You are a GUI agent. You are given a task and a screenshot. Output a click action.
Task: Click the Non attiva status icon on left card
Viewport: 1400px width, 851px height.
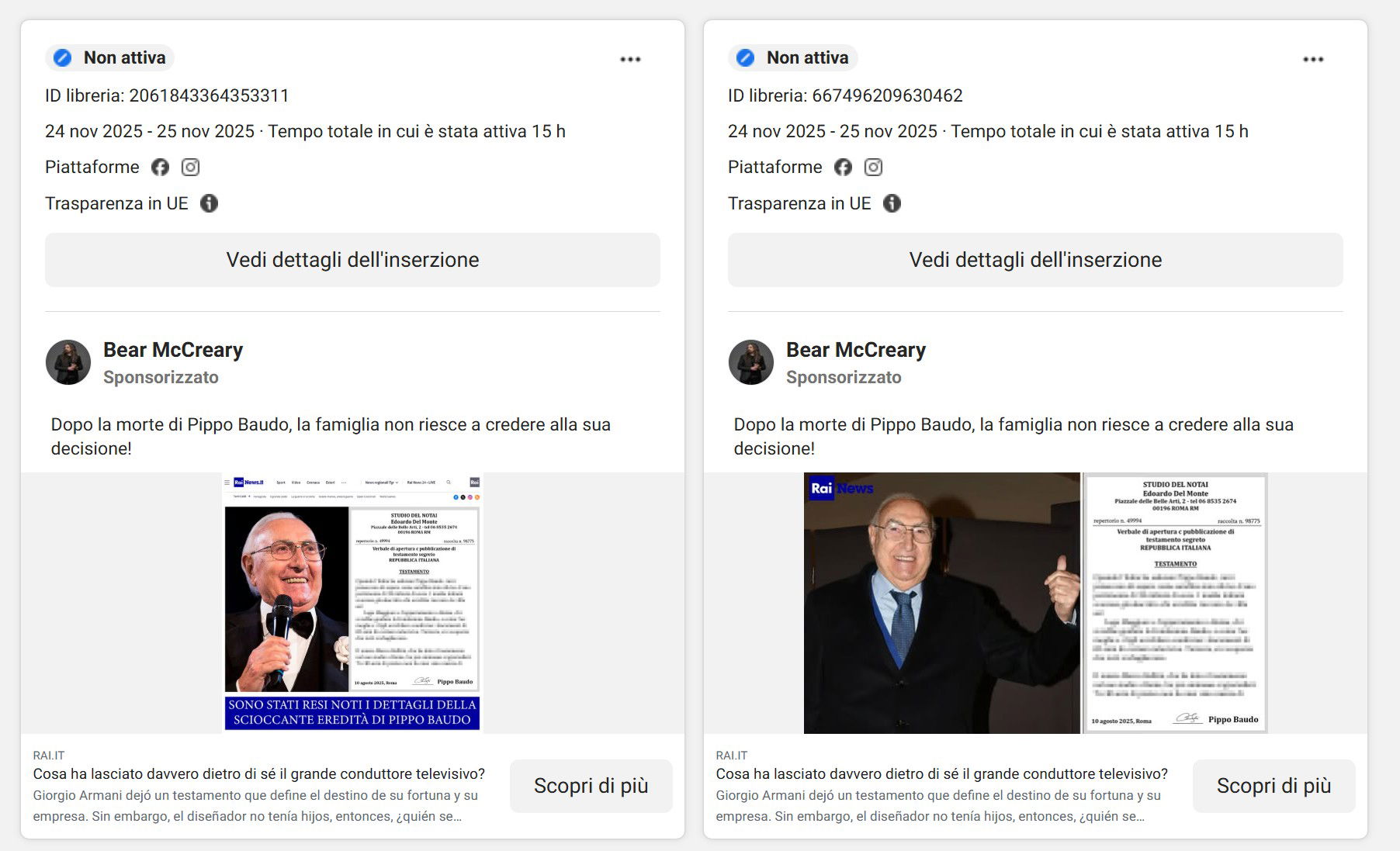[x=63, y=57]
